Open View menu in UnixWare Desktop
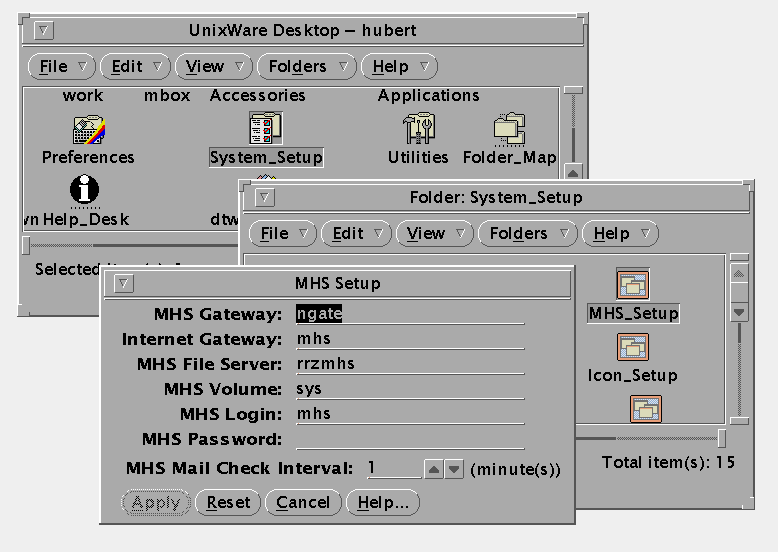Viewport: 778px width, 552px height. [213, 67]
